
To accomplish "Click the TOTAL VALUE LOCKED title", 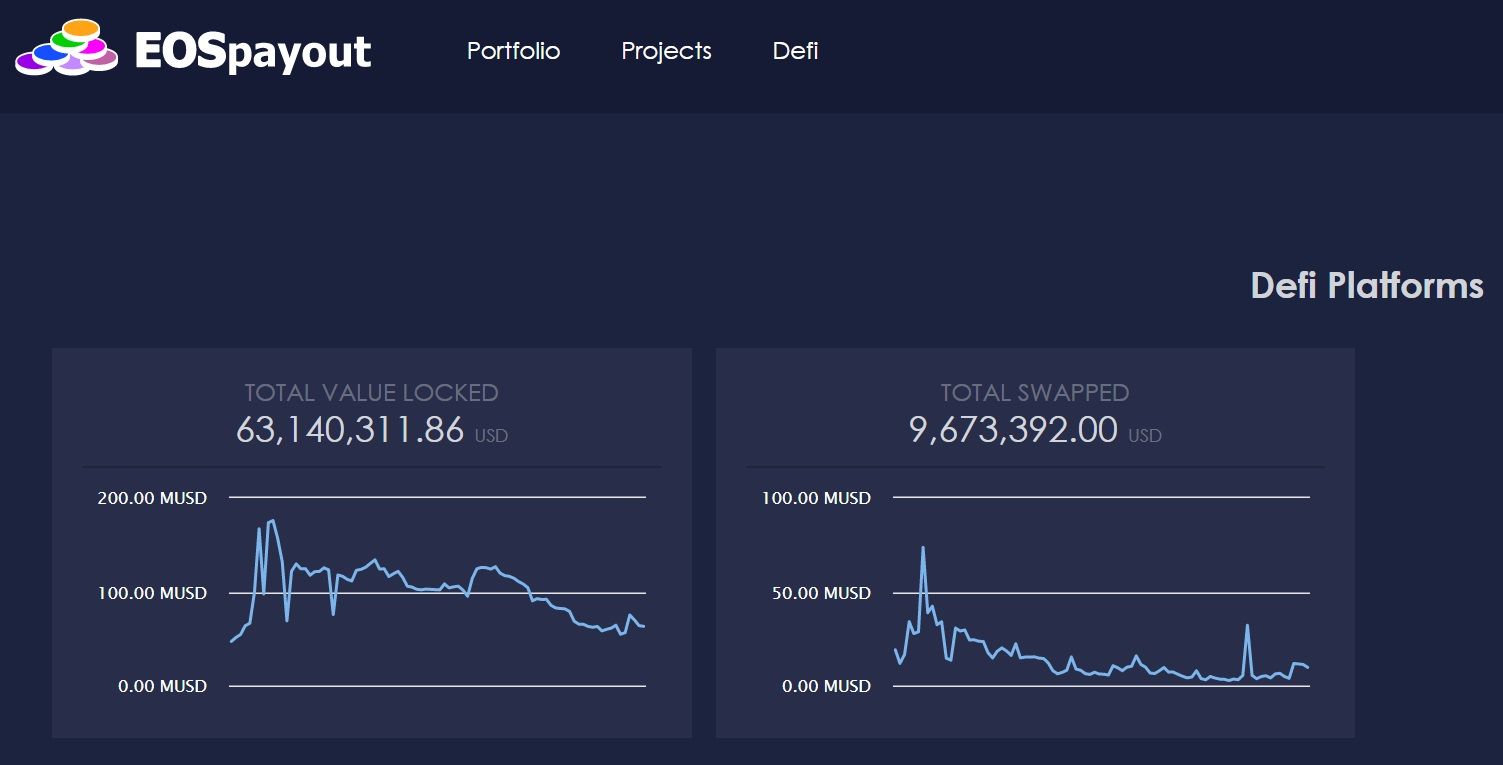I will (x=371, y=393).
